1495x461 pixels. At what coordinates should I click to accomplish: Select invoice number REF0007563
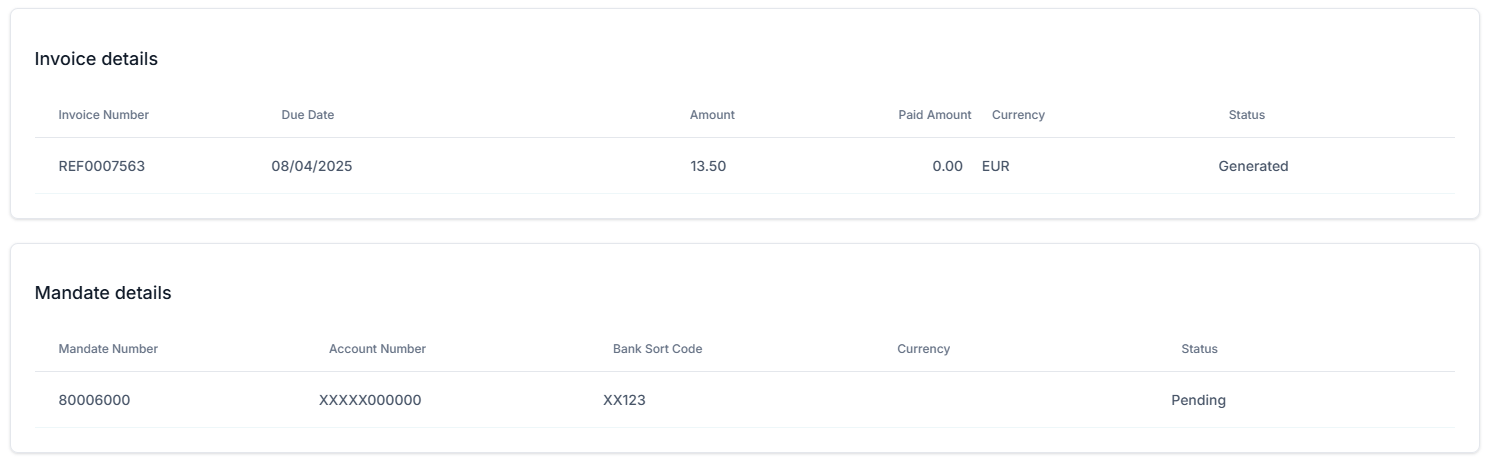click(x=101, y=166)
